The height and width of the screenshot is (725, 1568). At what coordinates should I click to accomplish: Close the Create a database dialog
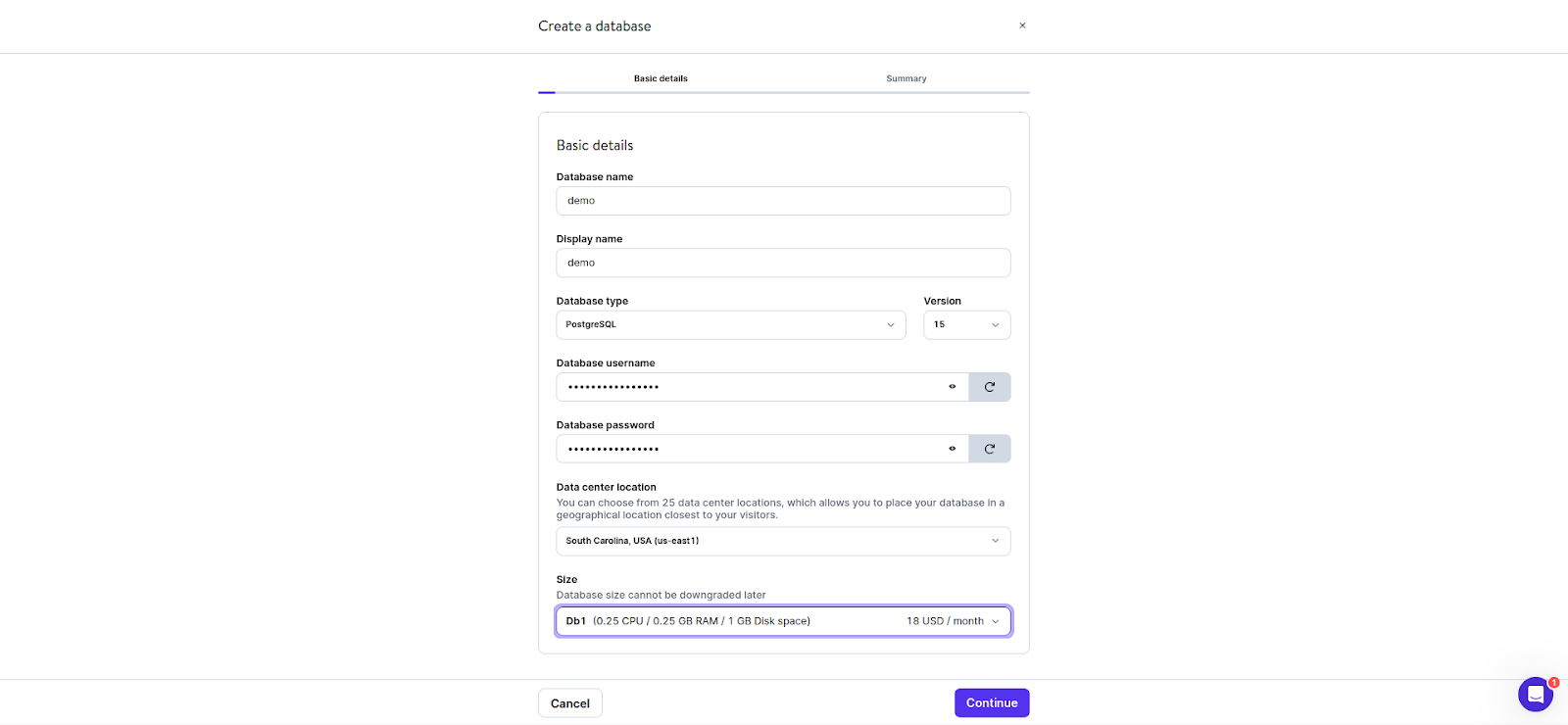pos(1022,25)
